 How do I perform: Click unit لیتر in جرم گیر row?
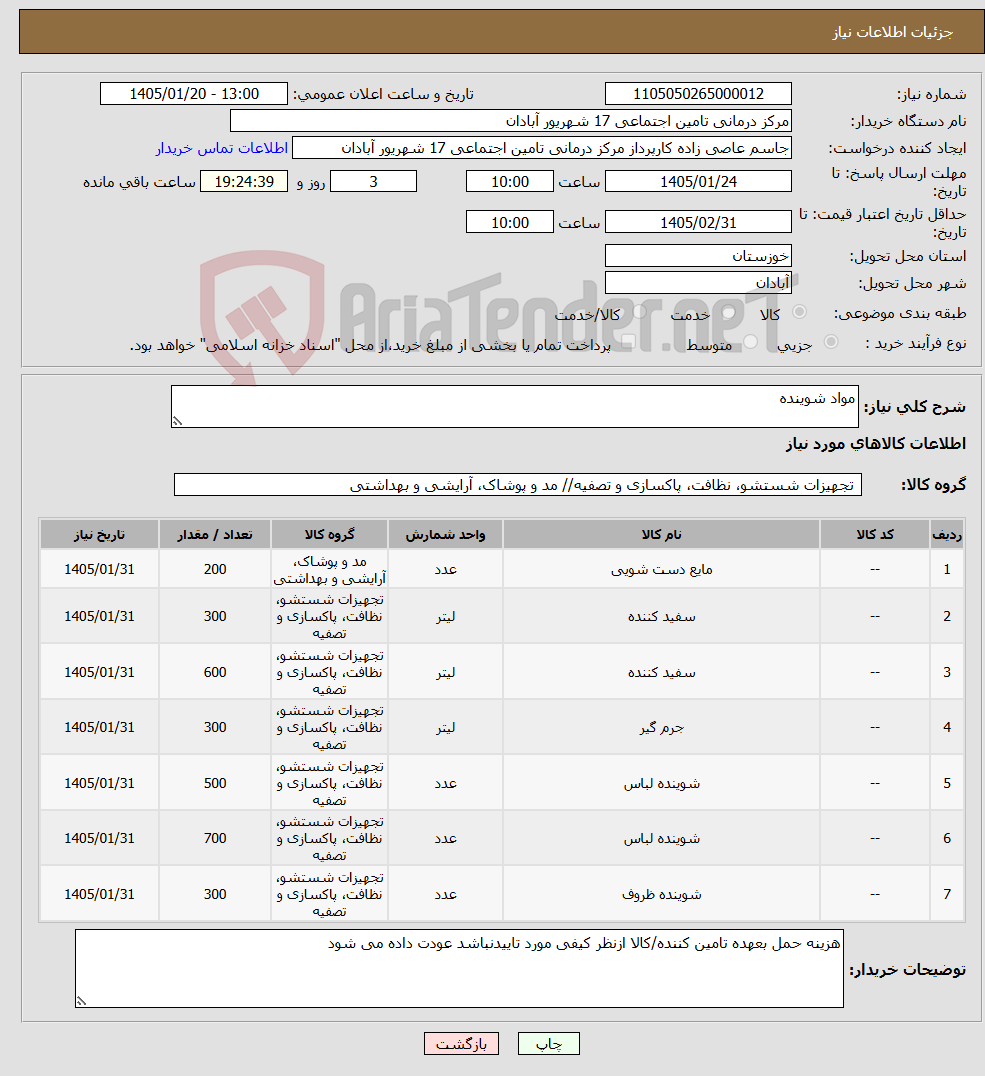445,727
